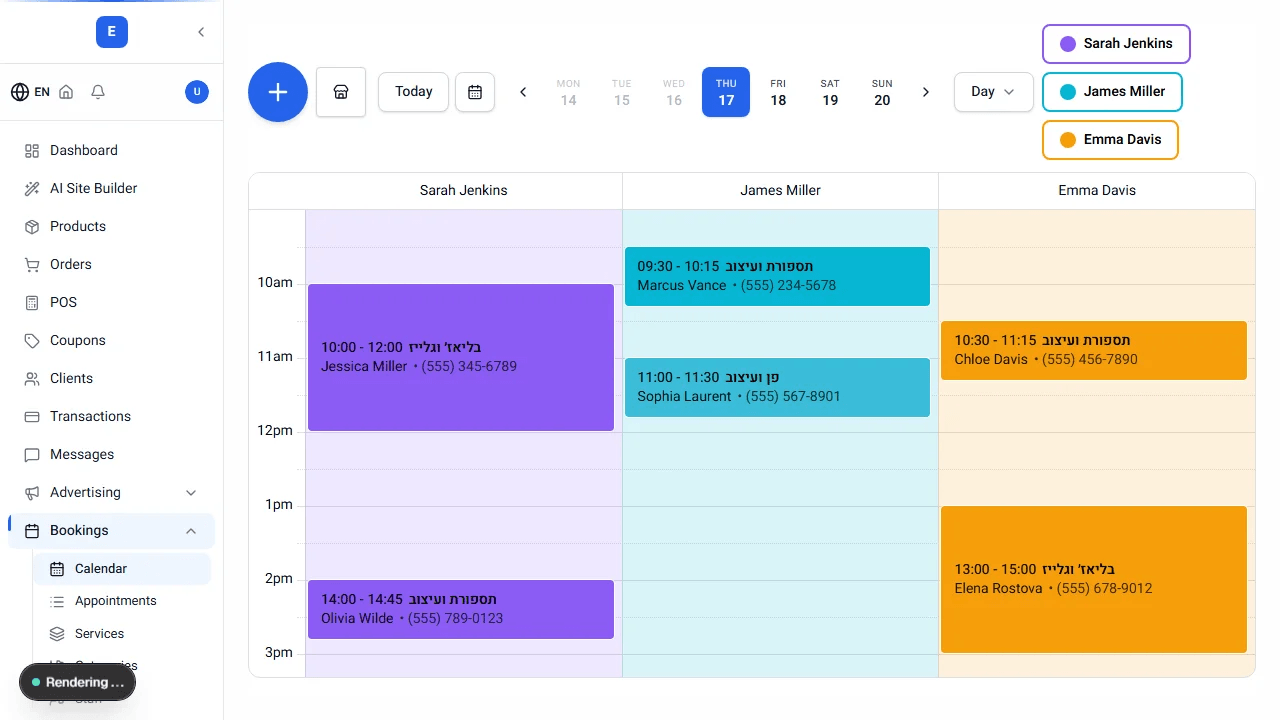Image resolution: width=1280 pixels, height=720 pixels.
Task: Open Marcus Vance's 09:30 appointment
Action: [777, 277]
